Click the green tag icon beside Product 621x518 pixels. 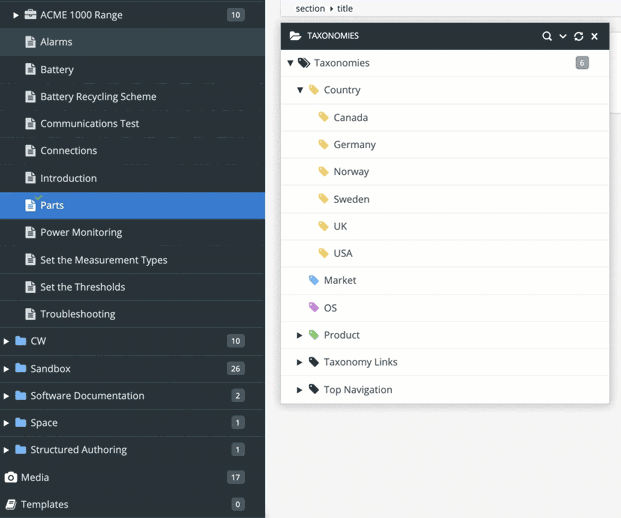tap(314, 335)
